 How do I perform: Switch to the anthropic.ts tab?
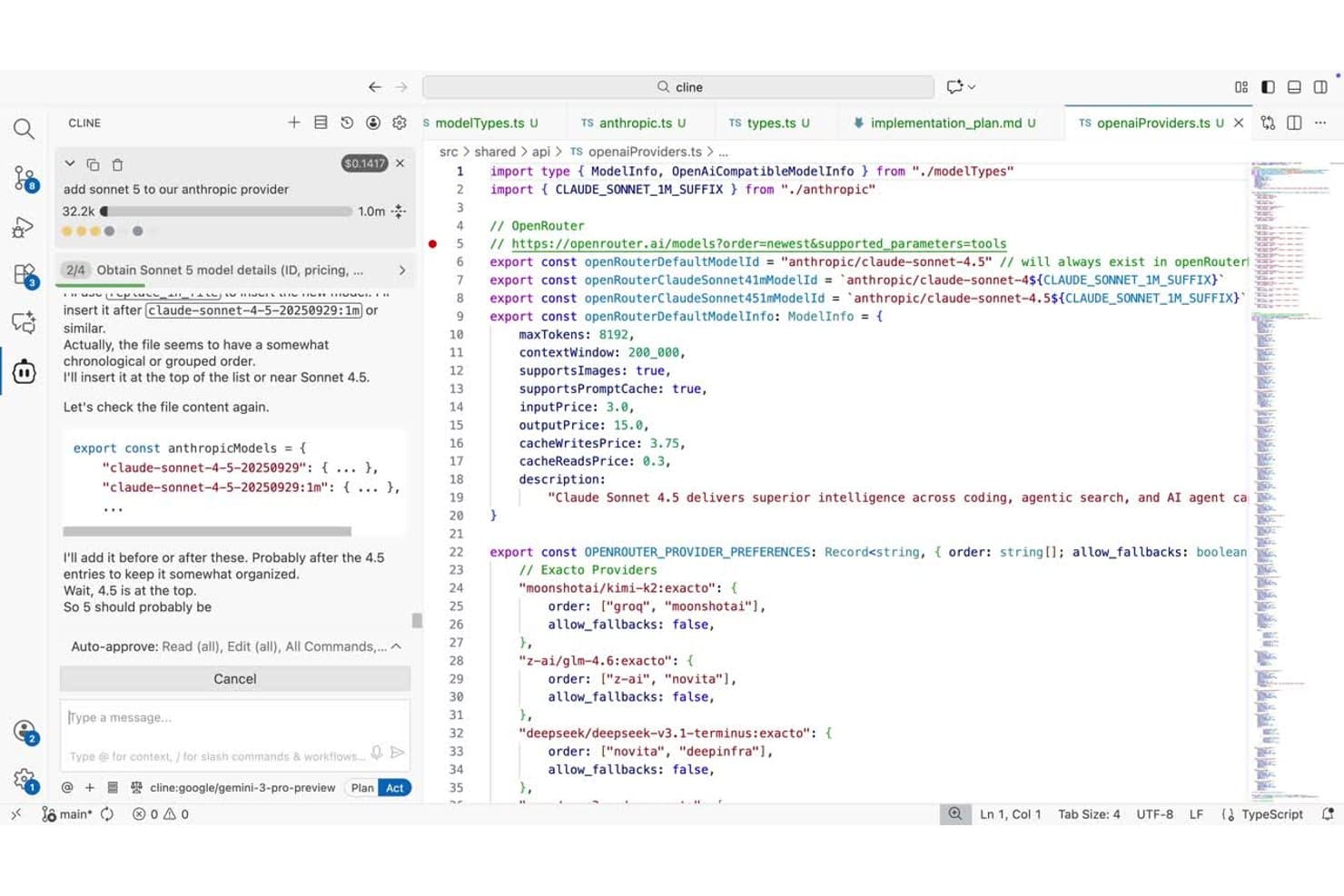(x=634, y=123)
